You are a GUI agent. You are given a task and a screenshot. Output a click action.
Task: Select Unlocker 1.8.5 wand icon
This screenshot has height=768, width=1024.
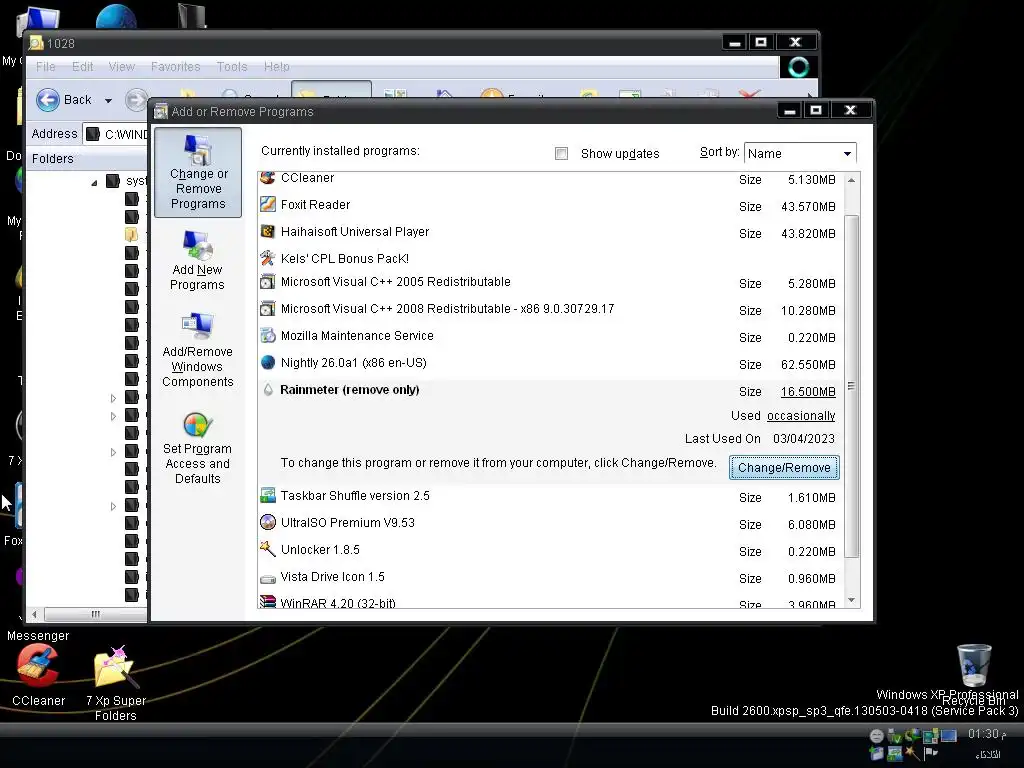click(268, 549)
